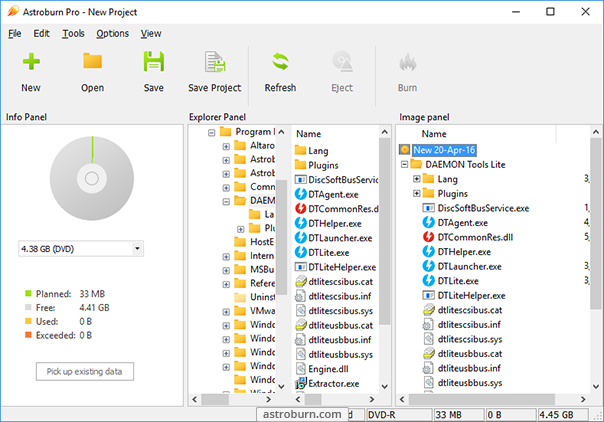Expand the Internet folder tree node
Screen dimensions: 604x422
pyautogui.click(x=226, y=257)
